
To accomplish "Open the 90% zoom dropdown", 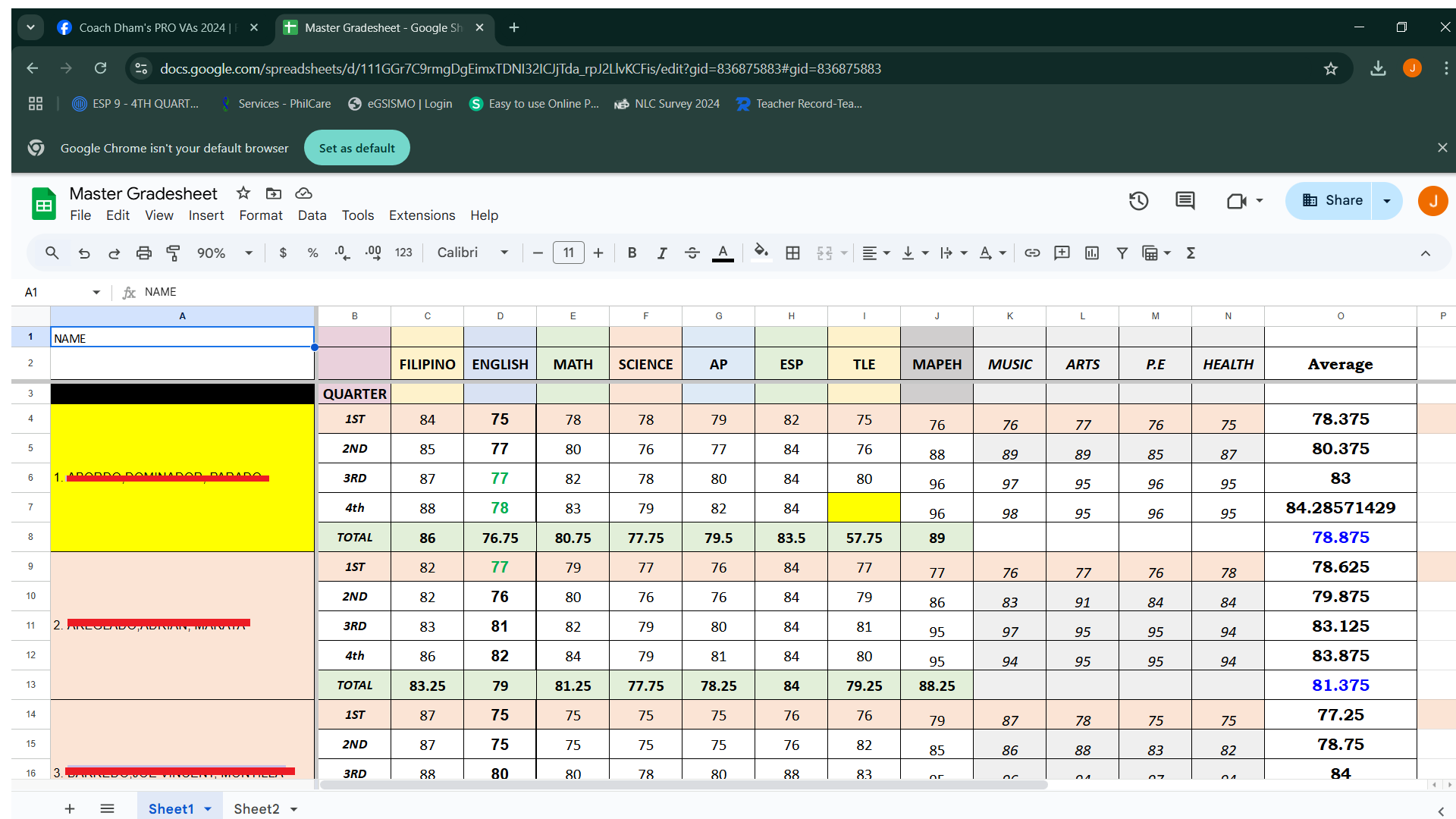I will click(x=224, y=253).
